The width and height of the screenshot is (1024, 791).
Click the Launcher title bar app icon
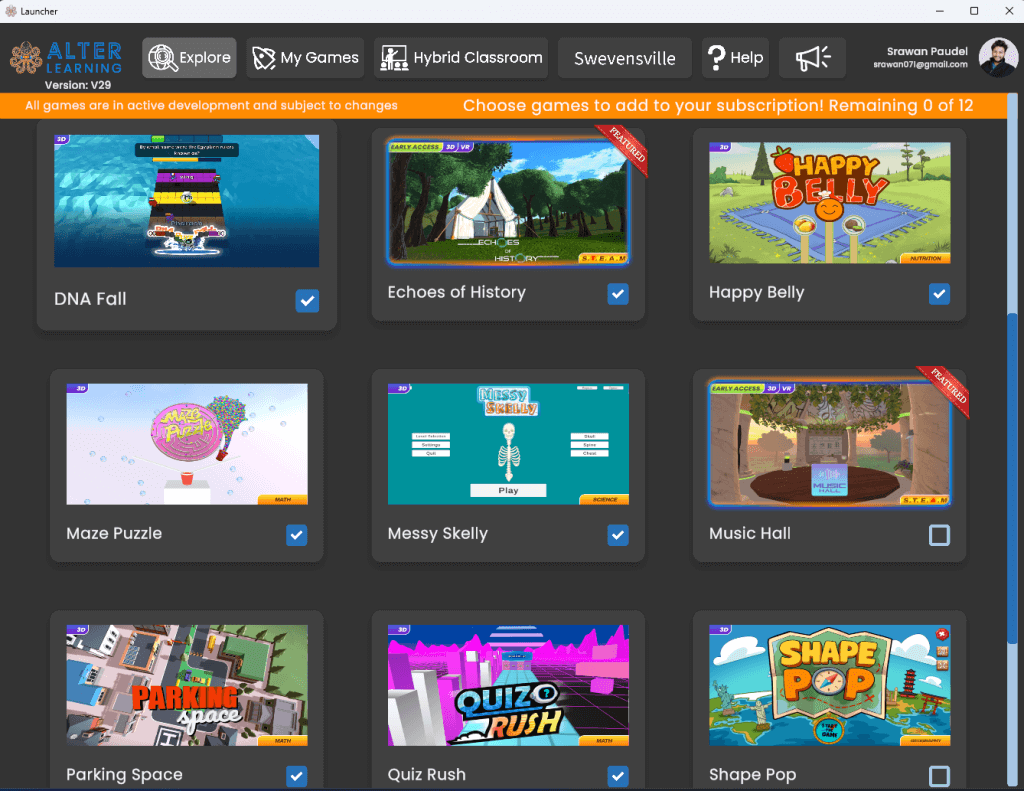click(x=11, y=11)
